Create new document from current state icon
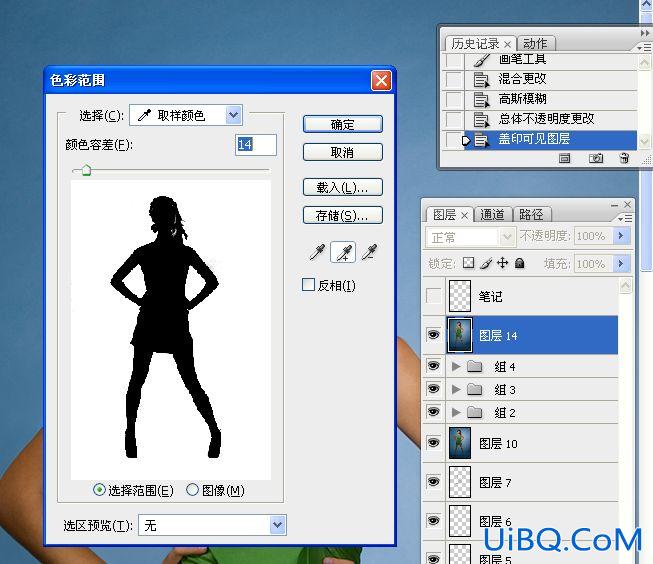The height and width of the screenshot is (564, 653). (564, 158)
